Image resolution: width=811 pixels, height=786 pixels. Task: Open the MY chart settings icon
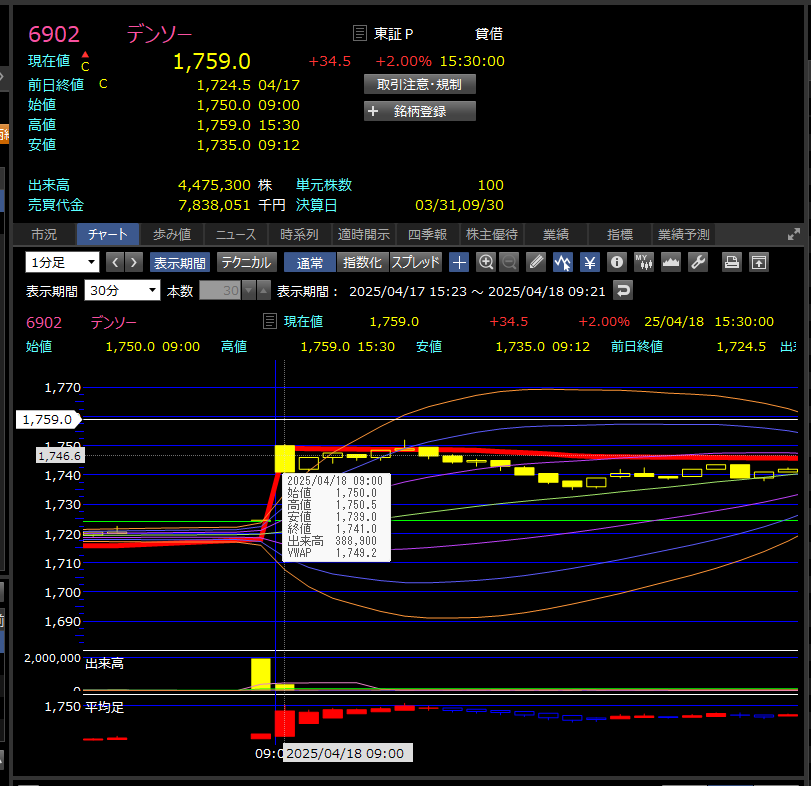pos(643,263)
